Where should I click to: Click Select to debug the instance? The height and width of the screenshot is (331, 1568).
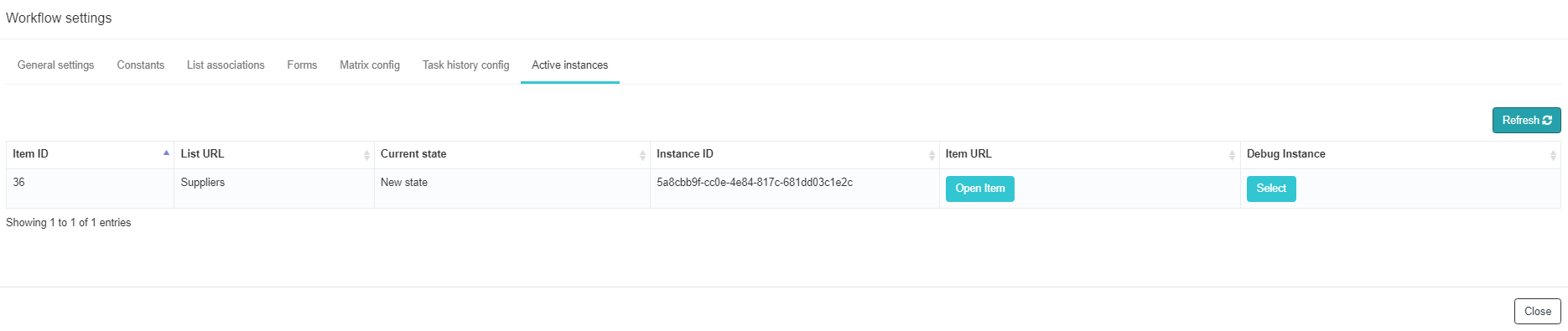(1271, 189)
